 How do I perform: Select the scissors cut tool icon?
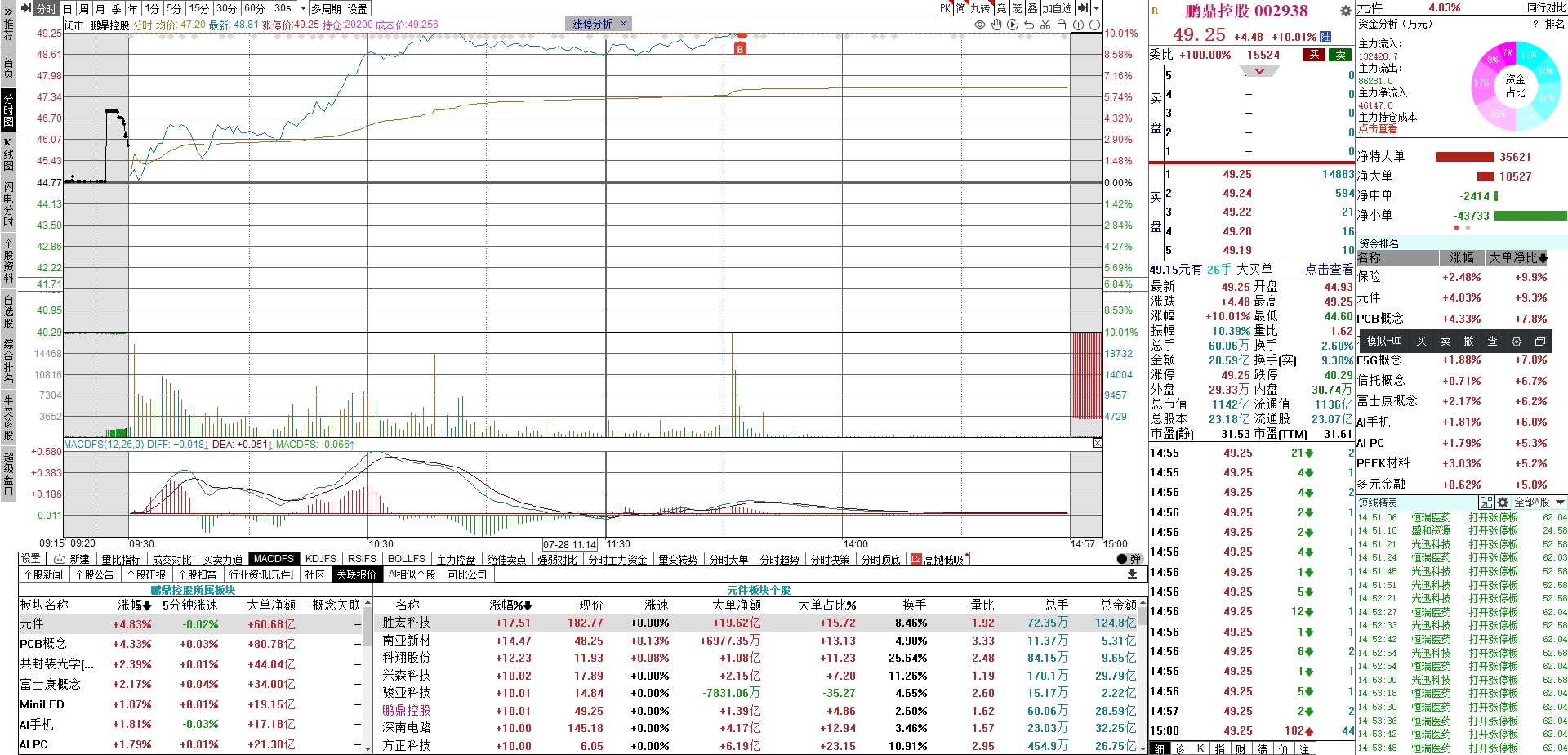[x=1045, y=25]
